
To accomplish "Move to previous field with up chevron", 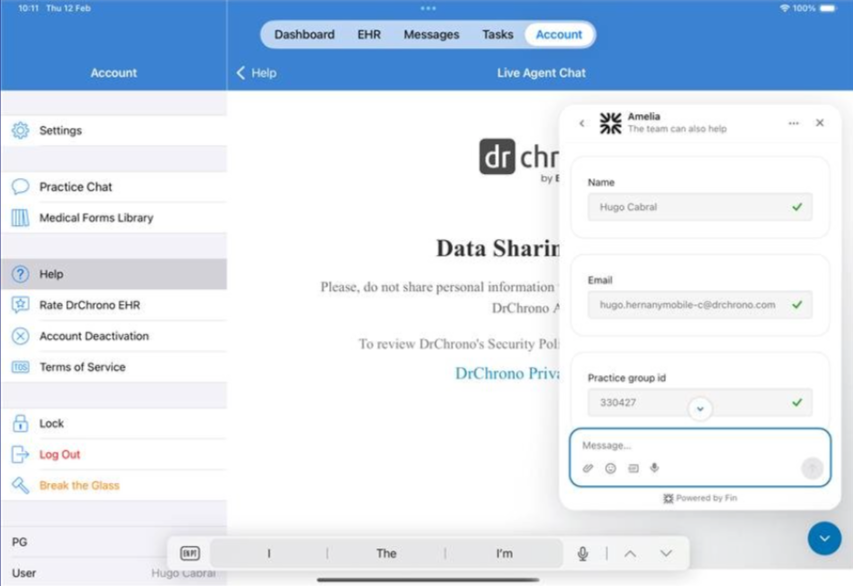I will (630, 553).
